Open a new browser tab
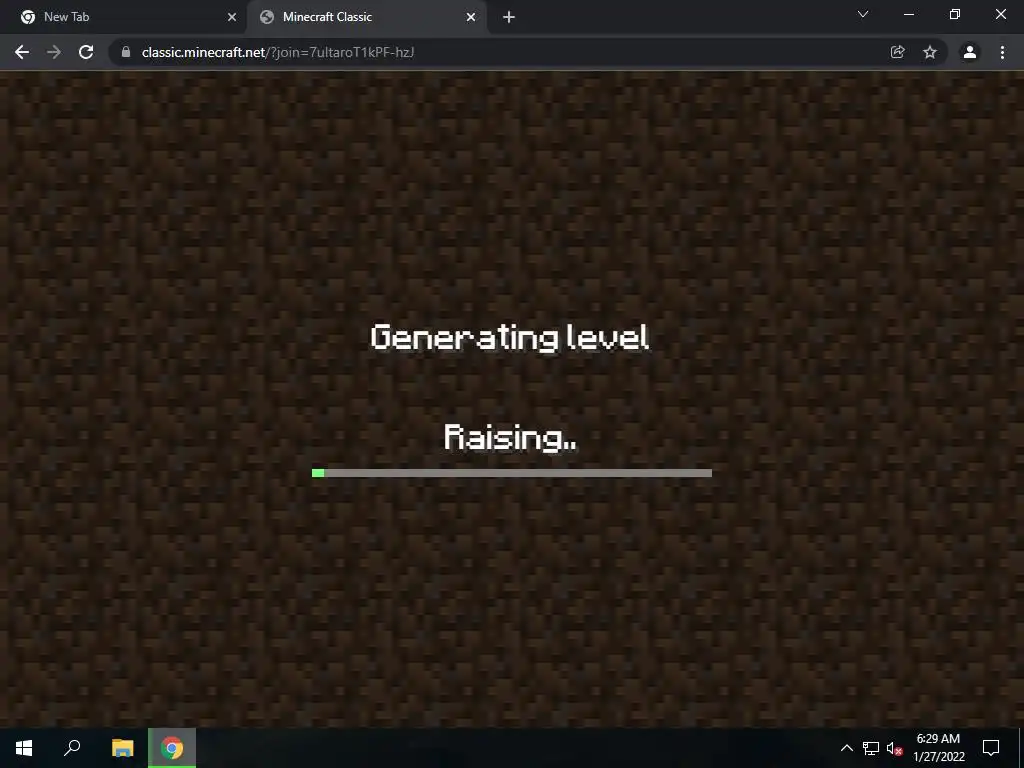This screenshot has height=768, width=1024. coord(509,17)
